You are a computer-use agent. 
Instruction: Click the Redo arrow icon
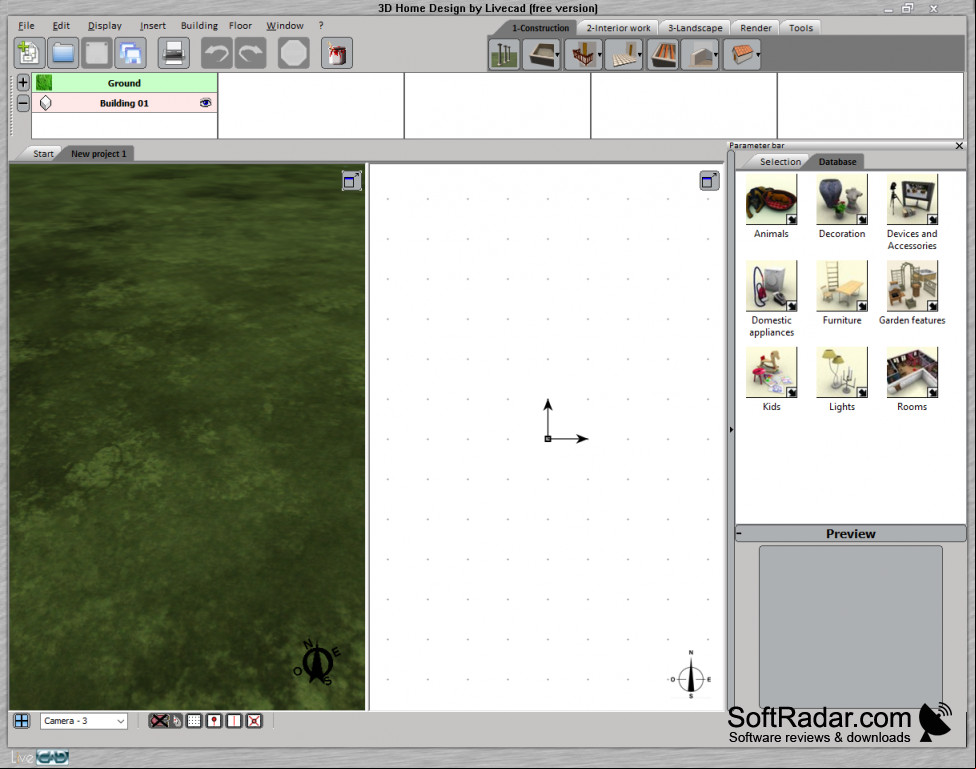(x=251, y=54)
